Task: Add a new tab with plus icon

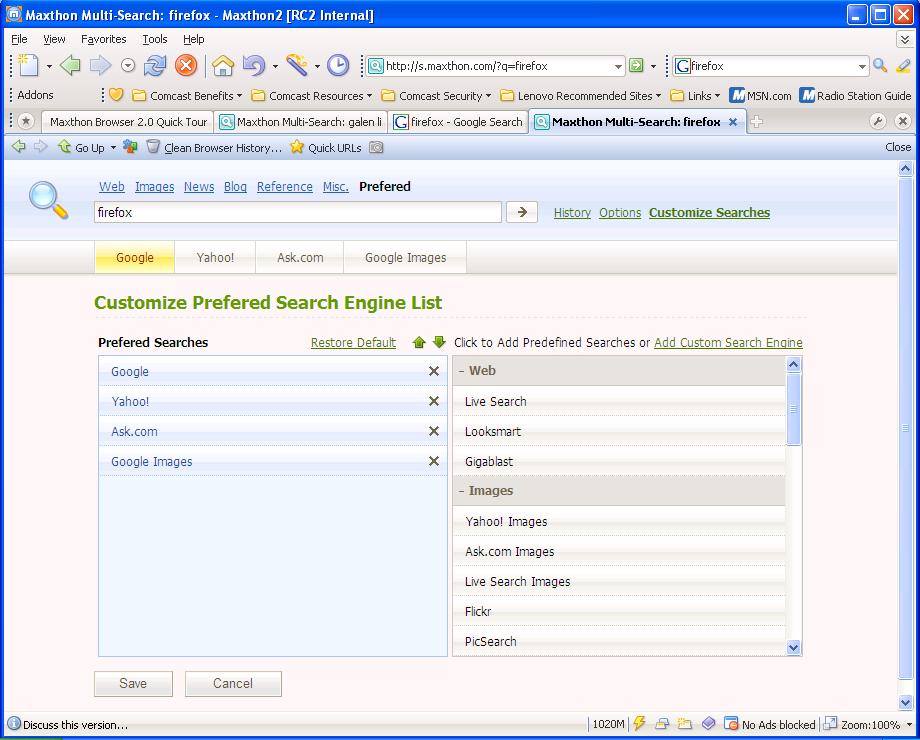Action: [757, 121]
